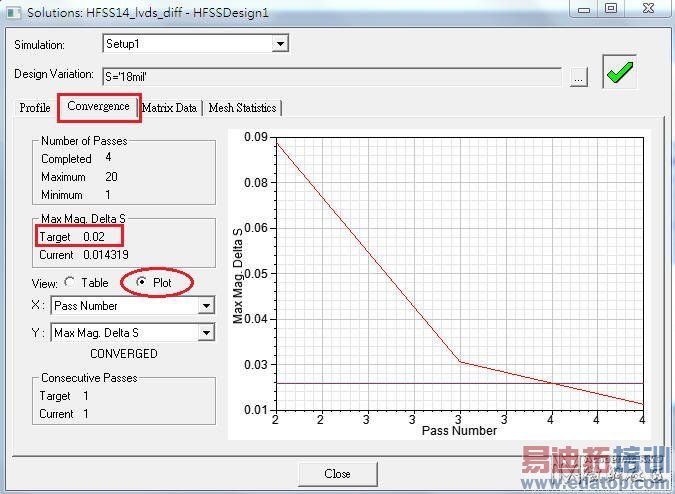This screenshot has width=675, height=494.
Task: Click the green checkmark validation icon
Action: [619, 72]
